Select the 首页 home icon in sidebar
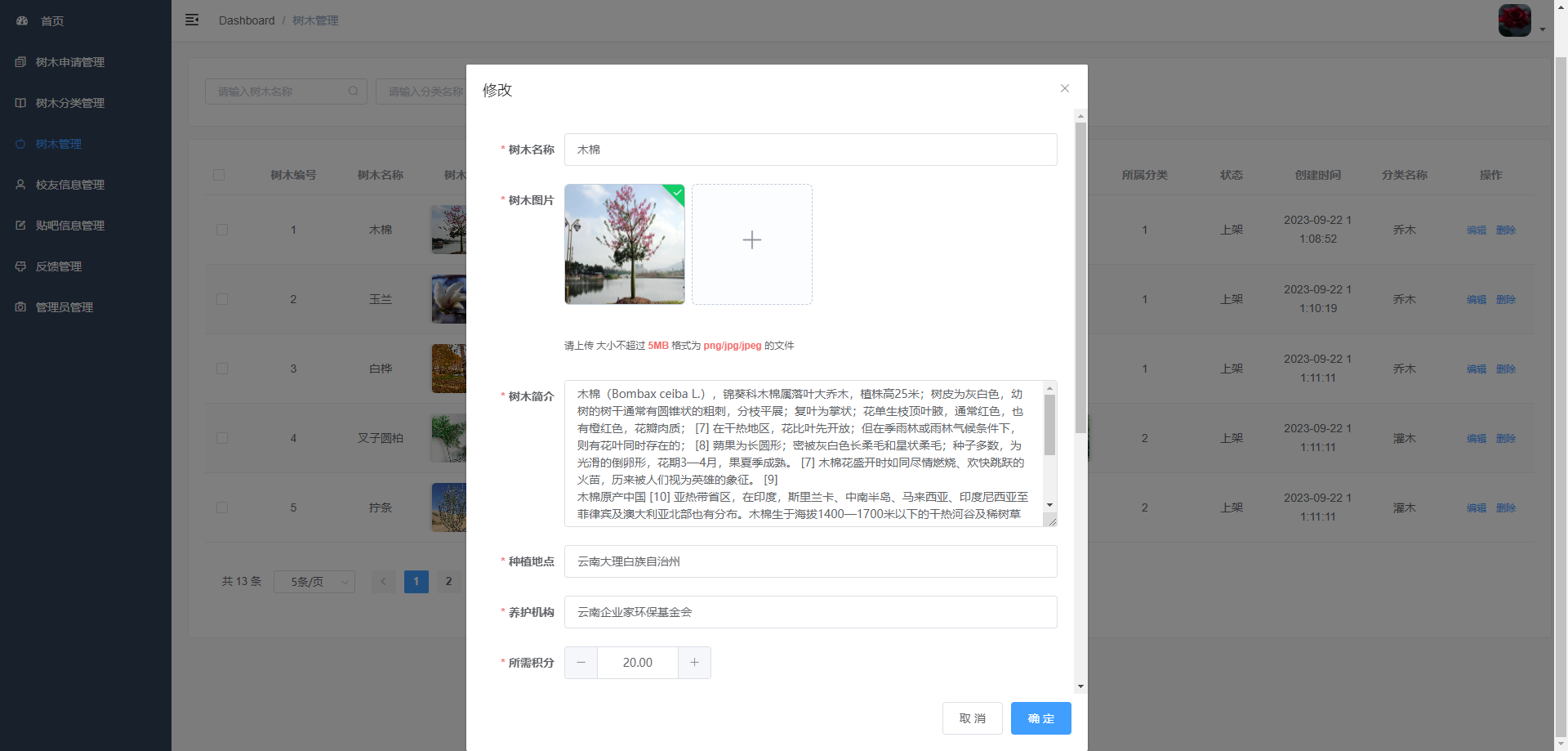1568x751 pixels. [21, 20]
